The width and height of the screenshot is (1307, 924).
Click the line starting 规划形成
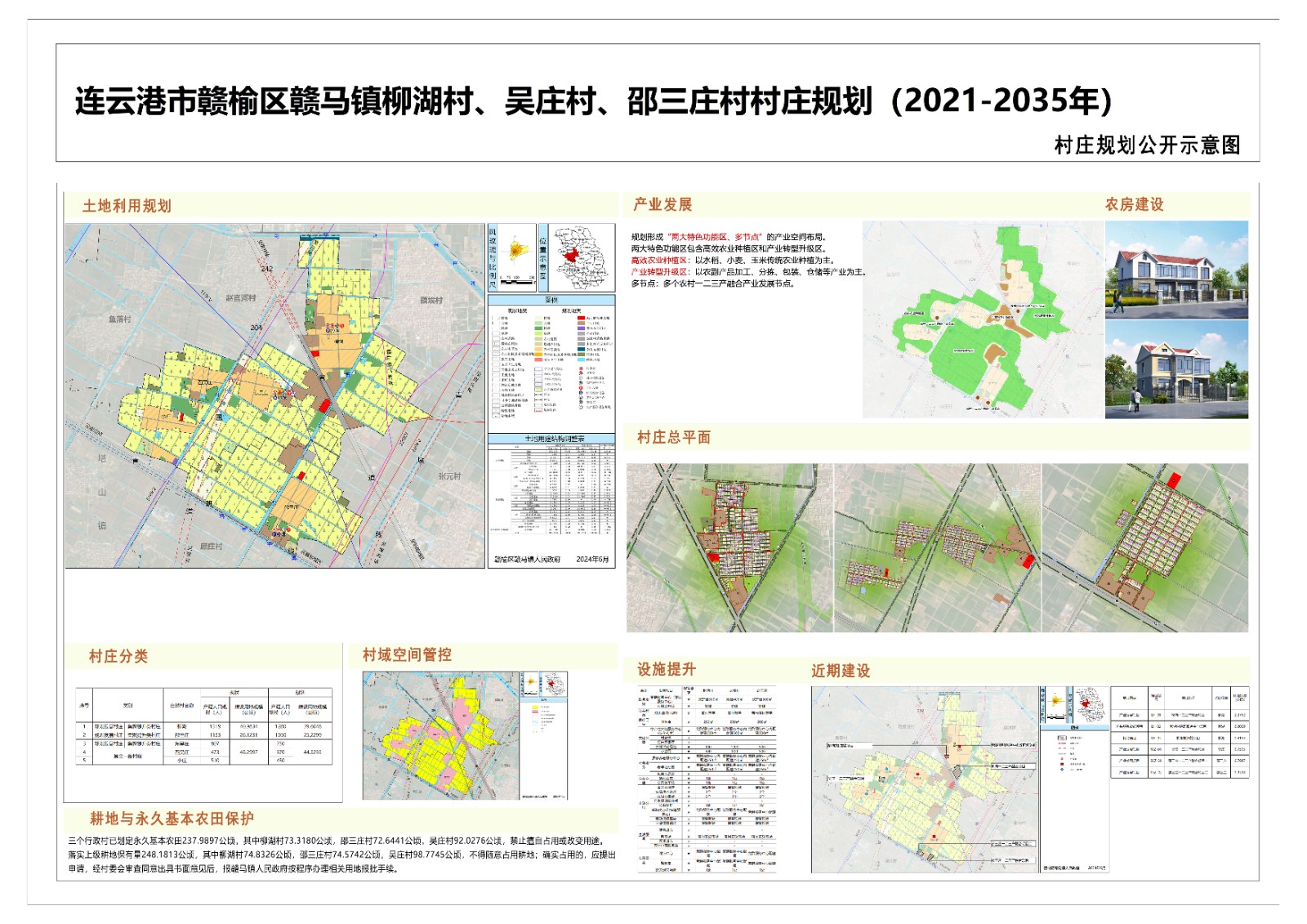pos(728,237)
